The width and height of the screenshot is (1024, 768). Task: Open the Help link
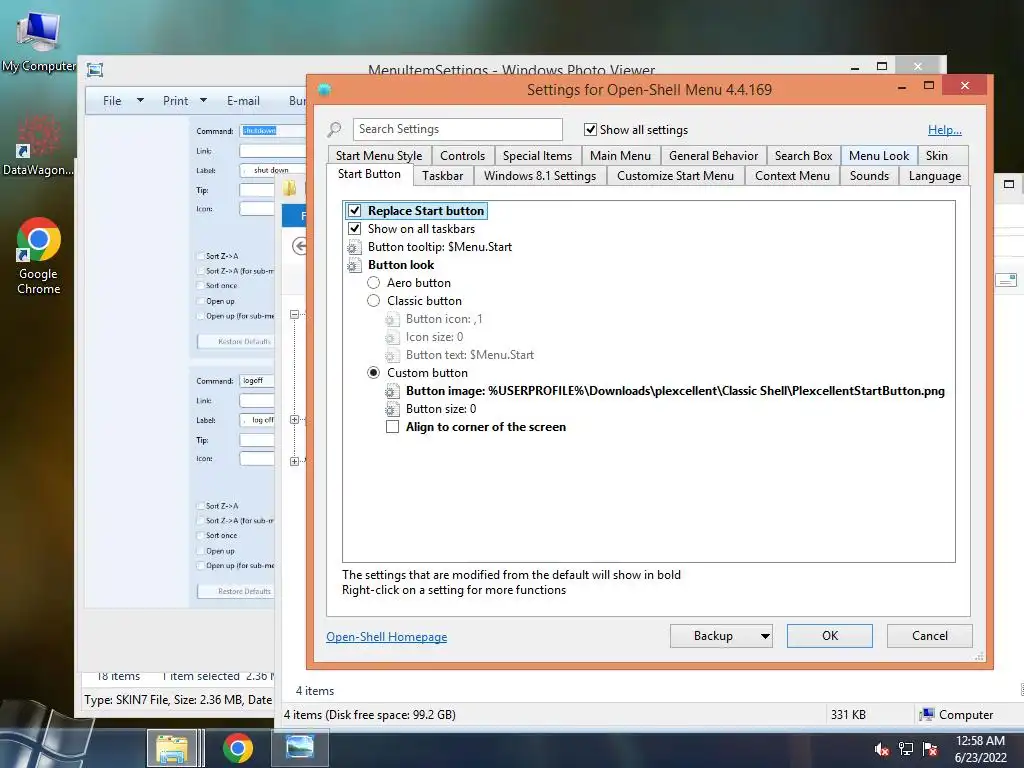[944, 130]
